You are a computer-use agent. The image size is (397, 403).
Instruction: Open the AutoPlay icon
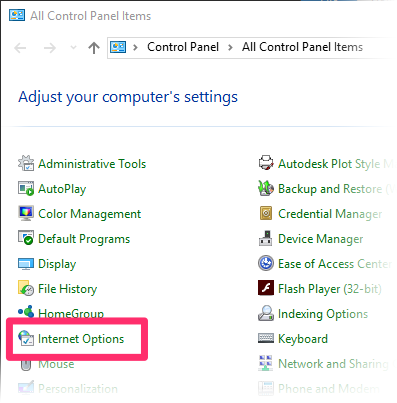(x=26, y=188)
